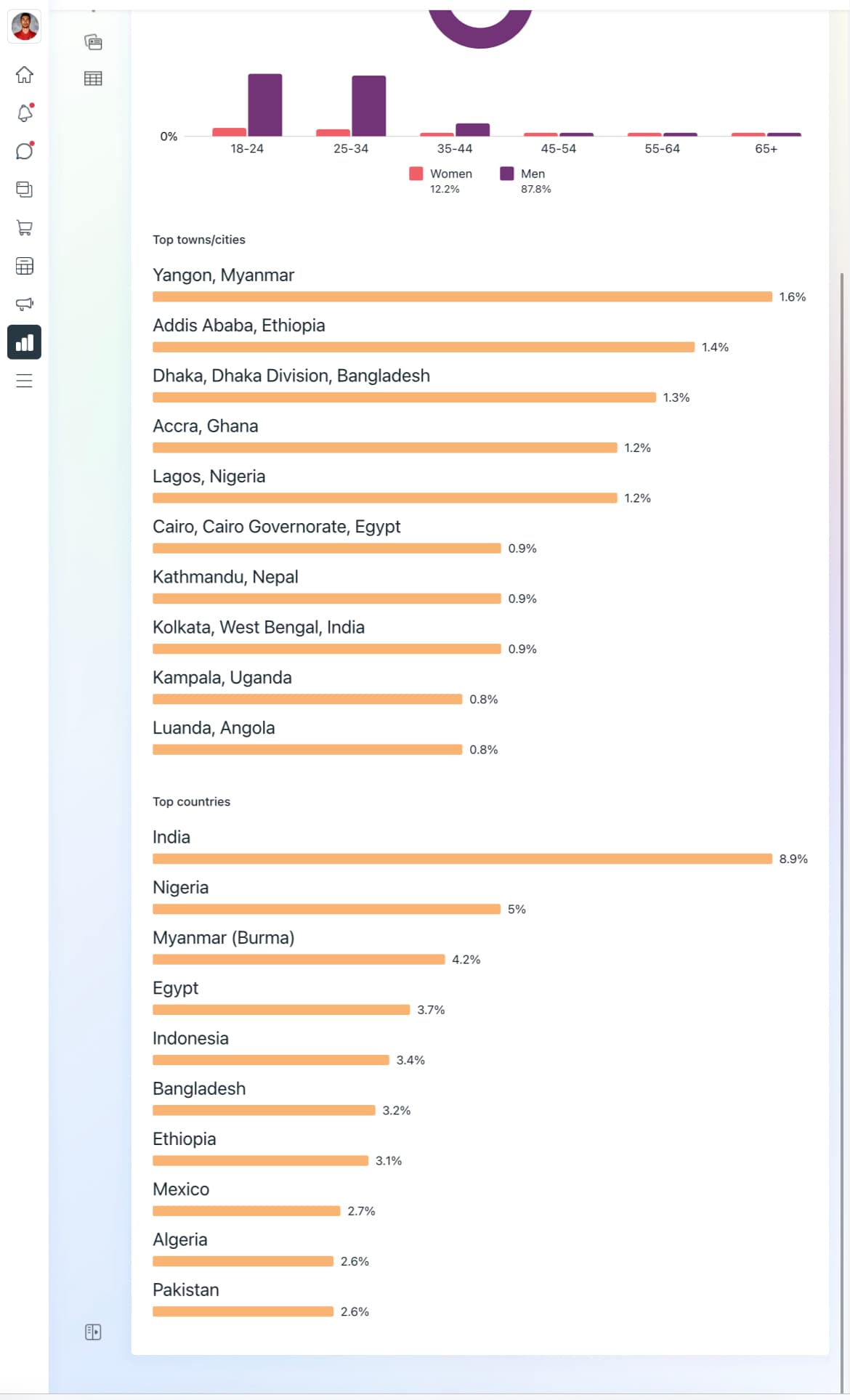Click the Yangon, Myanmar percentage bar
Screen dimensions: 850x1400
(462, 296)
